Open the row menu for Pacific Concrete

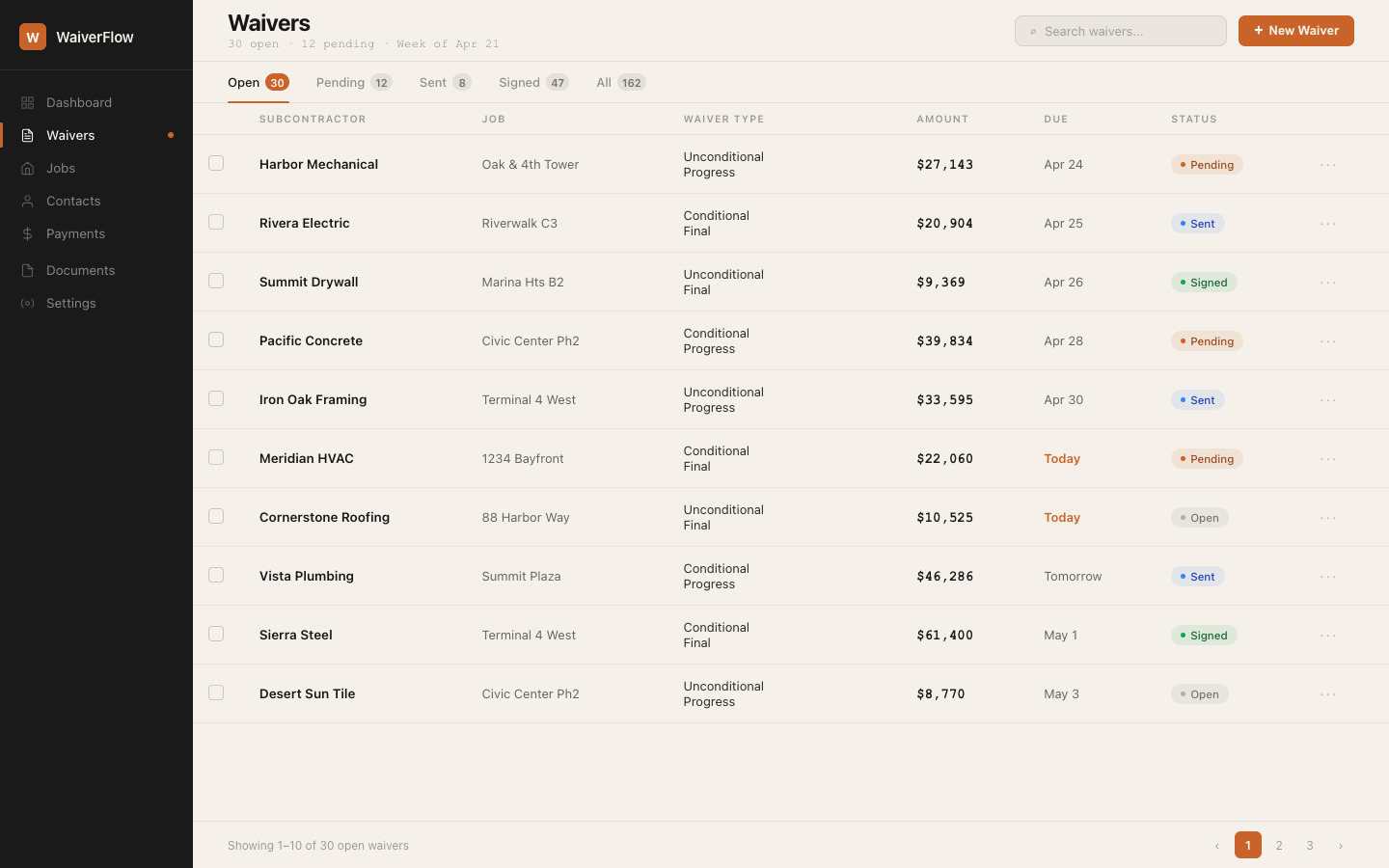click(x=1328, y=341)
